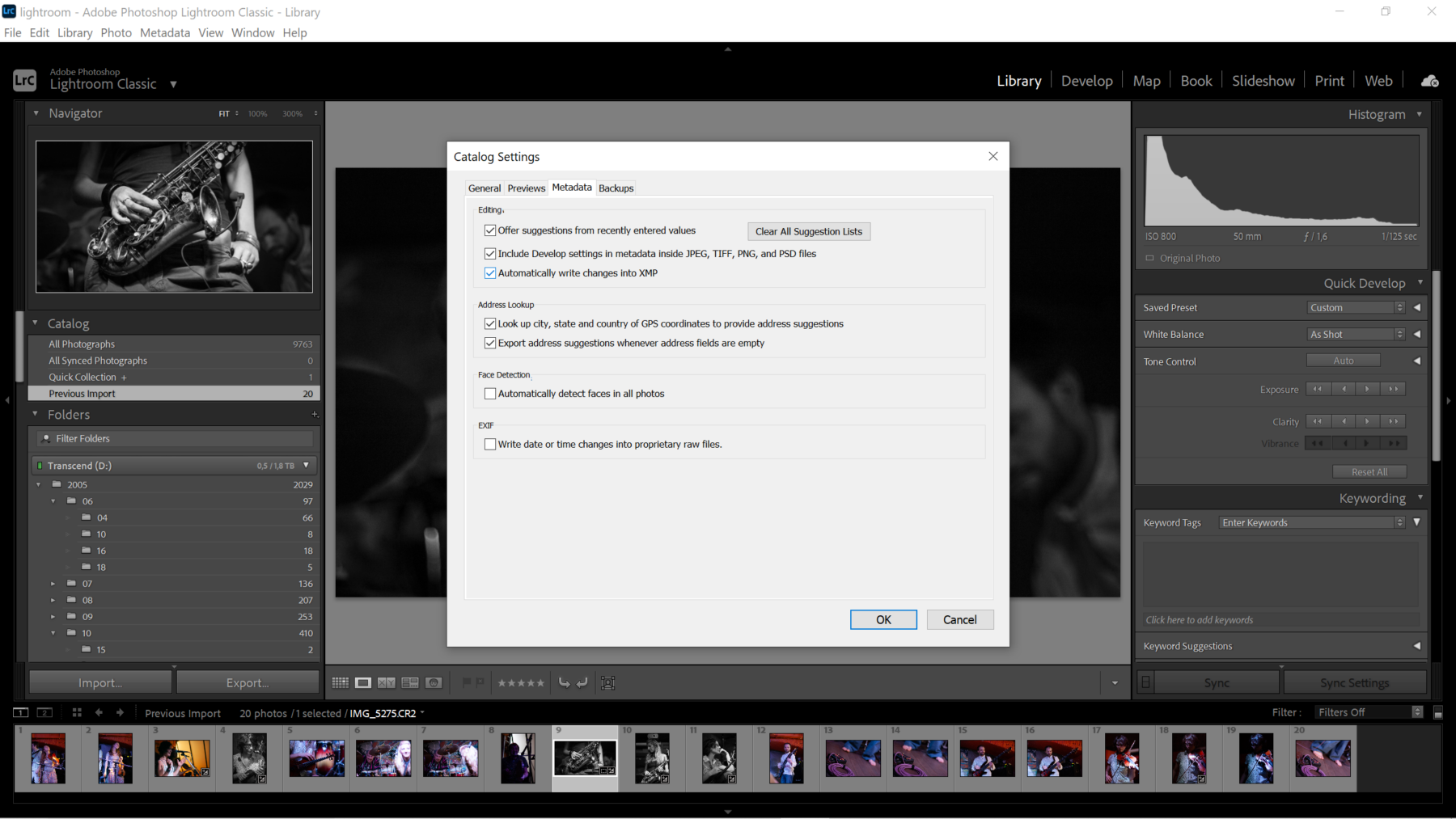Click the Import button
This screenshot has height=819, width=1456.
[100, 682]
